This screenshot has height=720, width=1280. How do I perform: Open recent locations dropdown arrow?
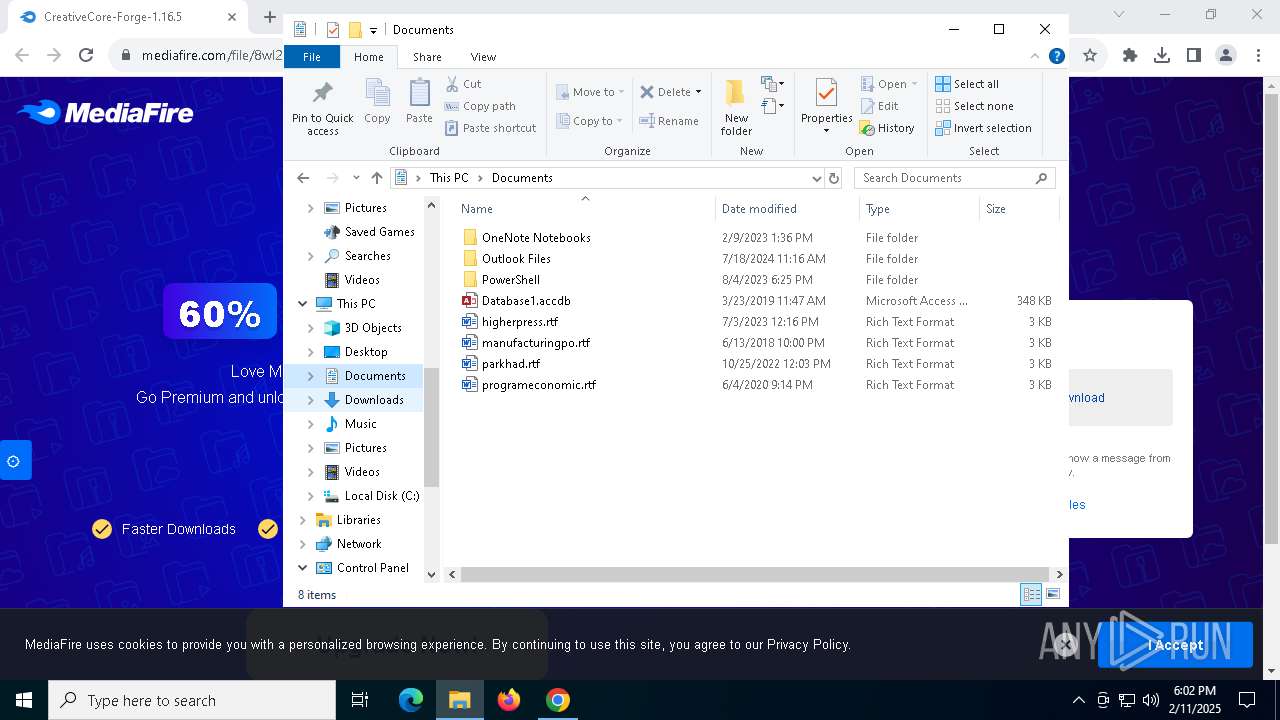356,178
